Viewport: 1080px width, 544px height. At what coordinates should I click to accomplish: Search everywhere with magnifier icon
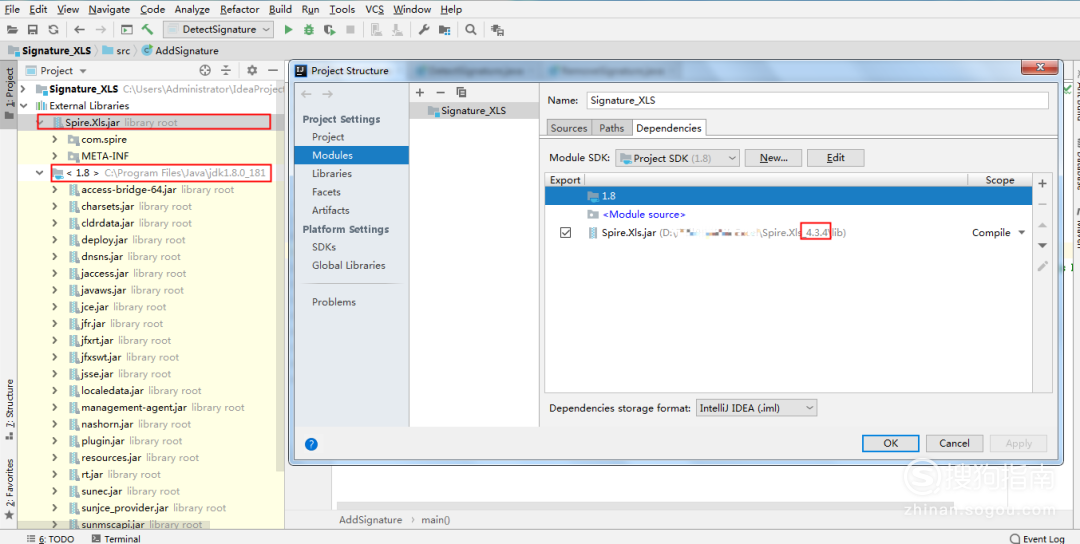coord(470,30)
